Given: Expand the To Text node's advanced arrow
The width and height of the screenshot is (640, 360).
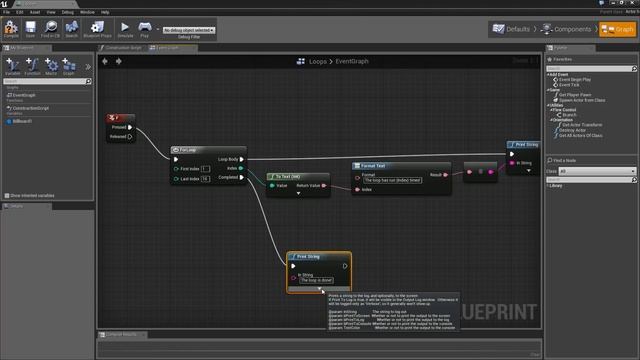Looking at the screenshot, I should 298,193.
